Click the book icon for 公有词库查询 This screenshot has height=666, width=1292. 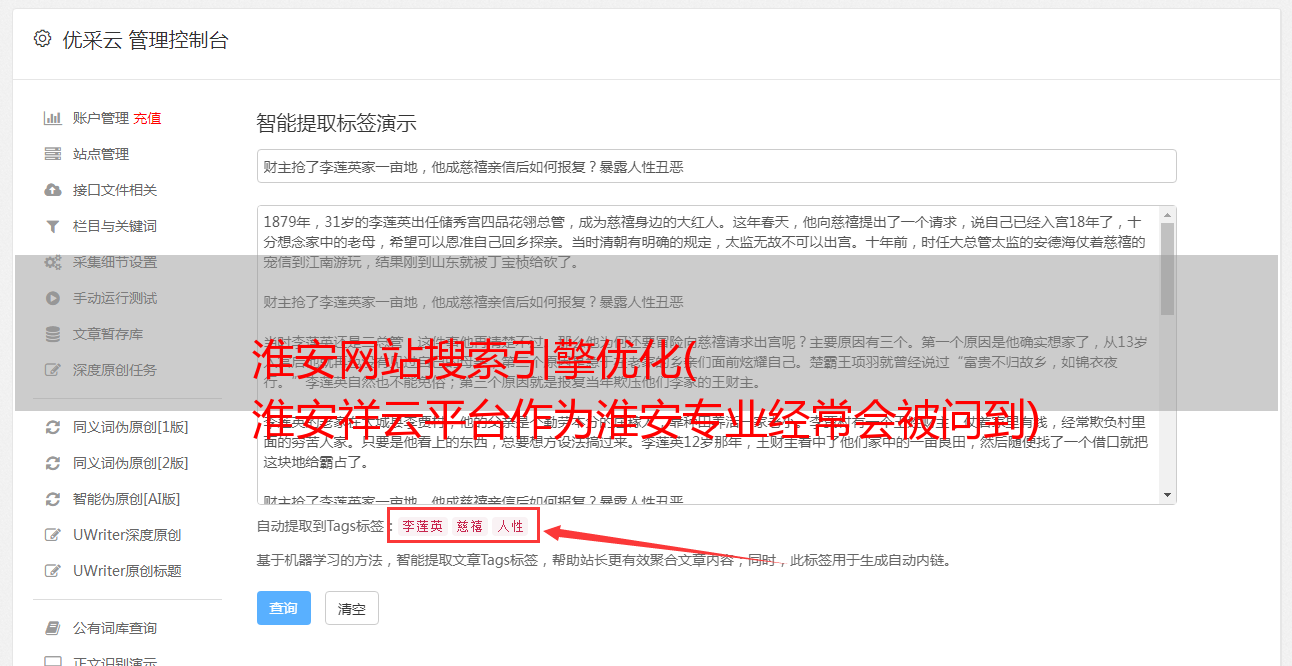(x=53, y=628)
